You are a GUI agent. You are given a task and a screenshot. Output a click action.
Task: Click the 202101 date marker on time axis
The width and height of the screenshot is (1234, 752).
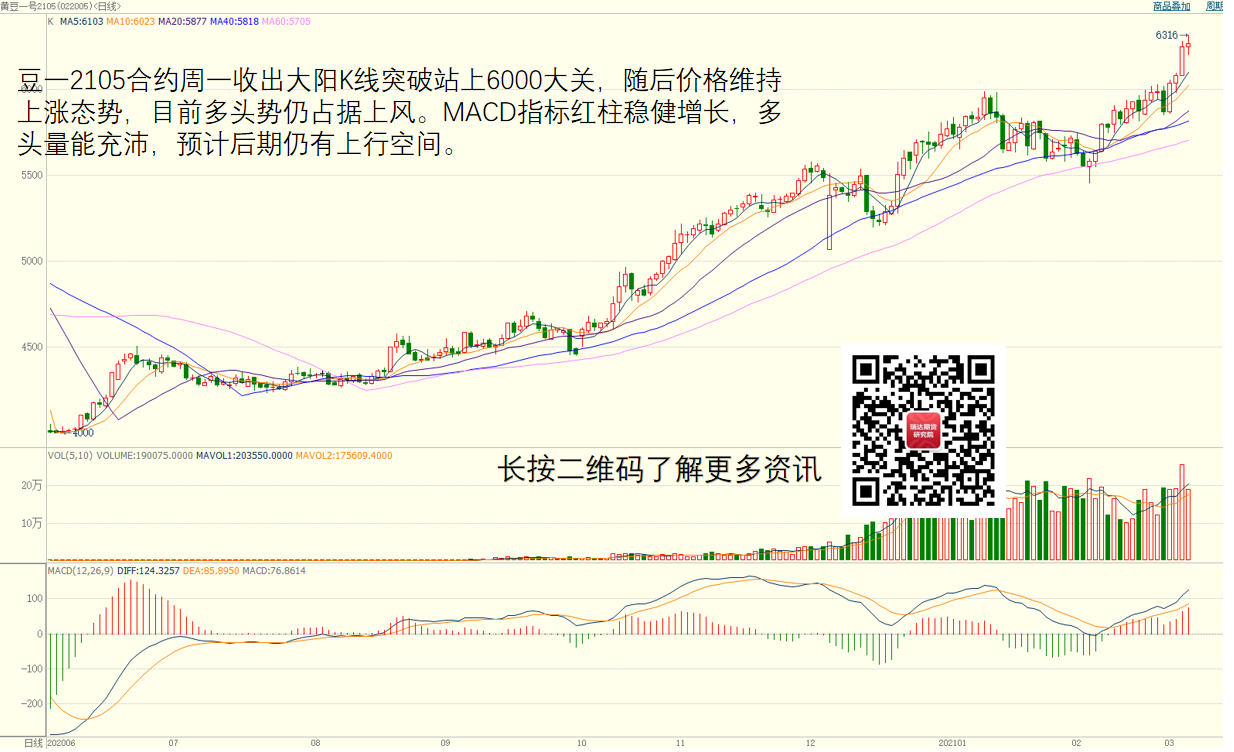point(952,743)
